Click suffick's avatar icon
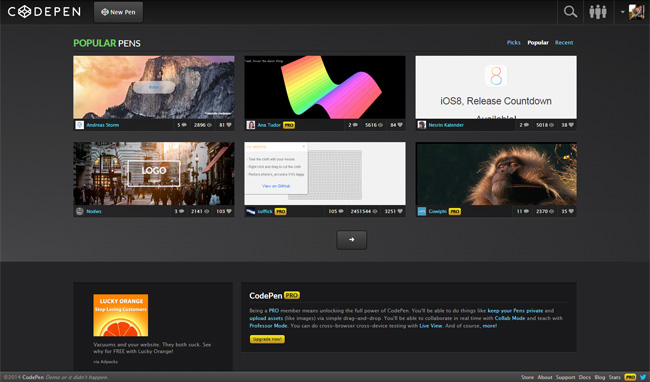Image resolution: width=650 pixels, height=382 pixels. click(250, 211)
